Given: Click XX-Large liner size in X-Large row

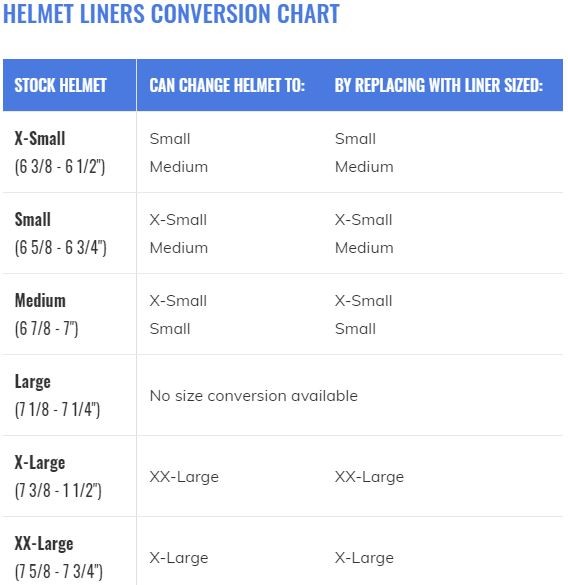Looking at the screenshot, I should [x=369, y=477].
